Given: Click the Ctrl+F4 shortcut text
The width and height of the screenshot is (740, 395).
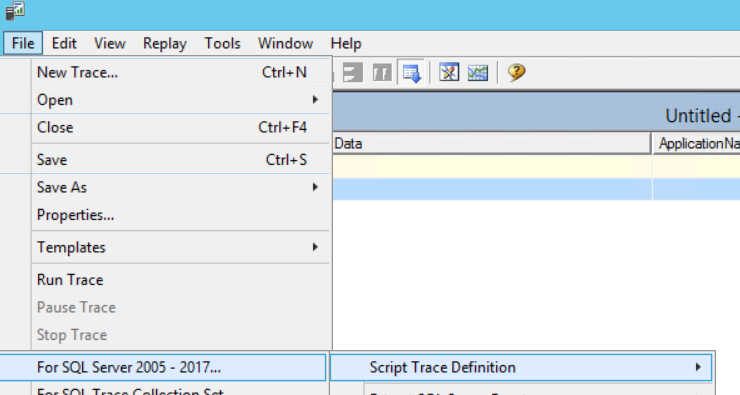Looking at the screenshot, I should point(282,127).
